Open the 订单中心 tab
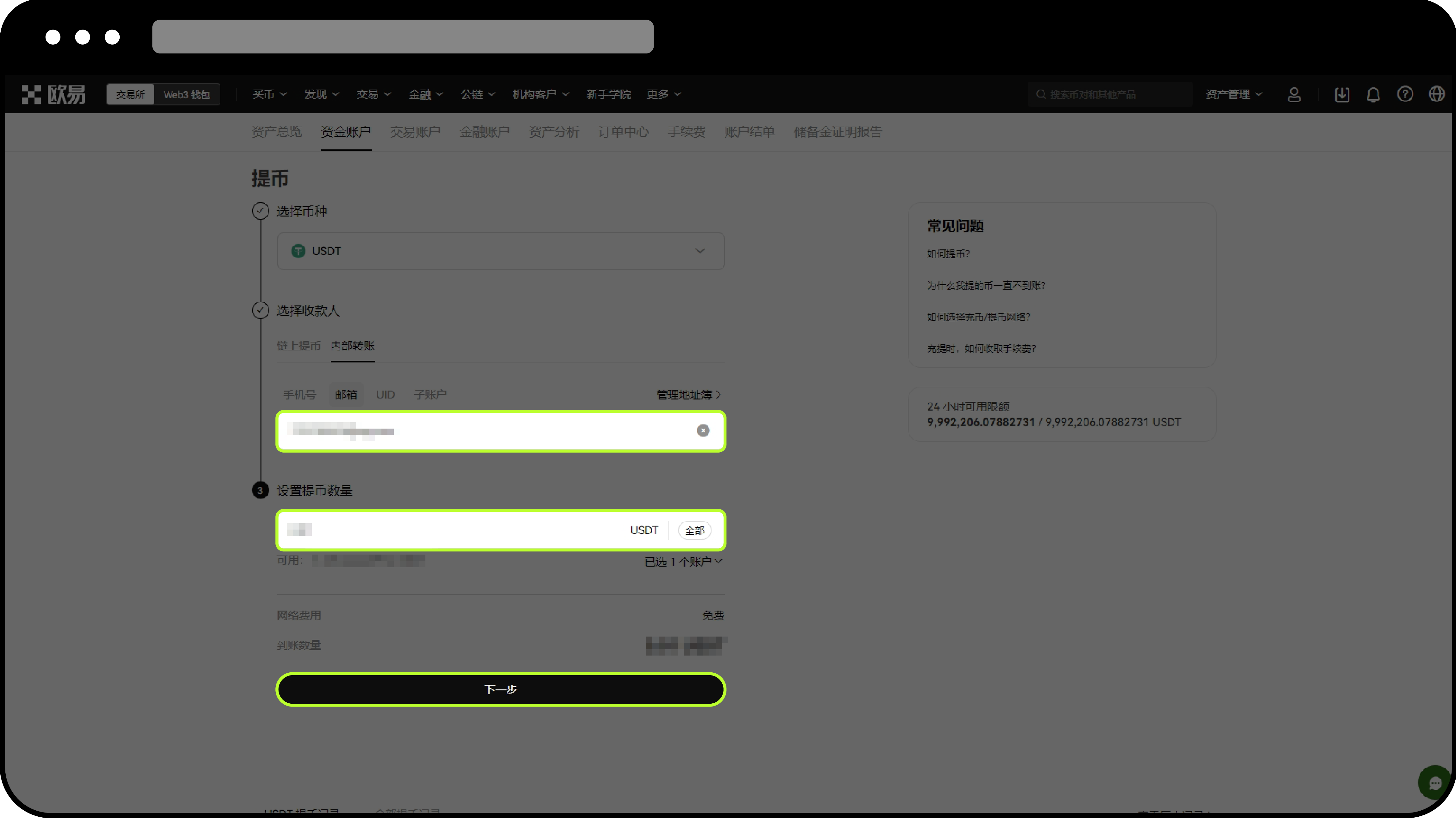The width and height of the screenshot is (1456, 823). 624,132
